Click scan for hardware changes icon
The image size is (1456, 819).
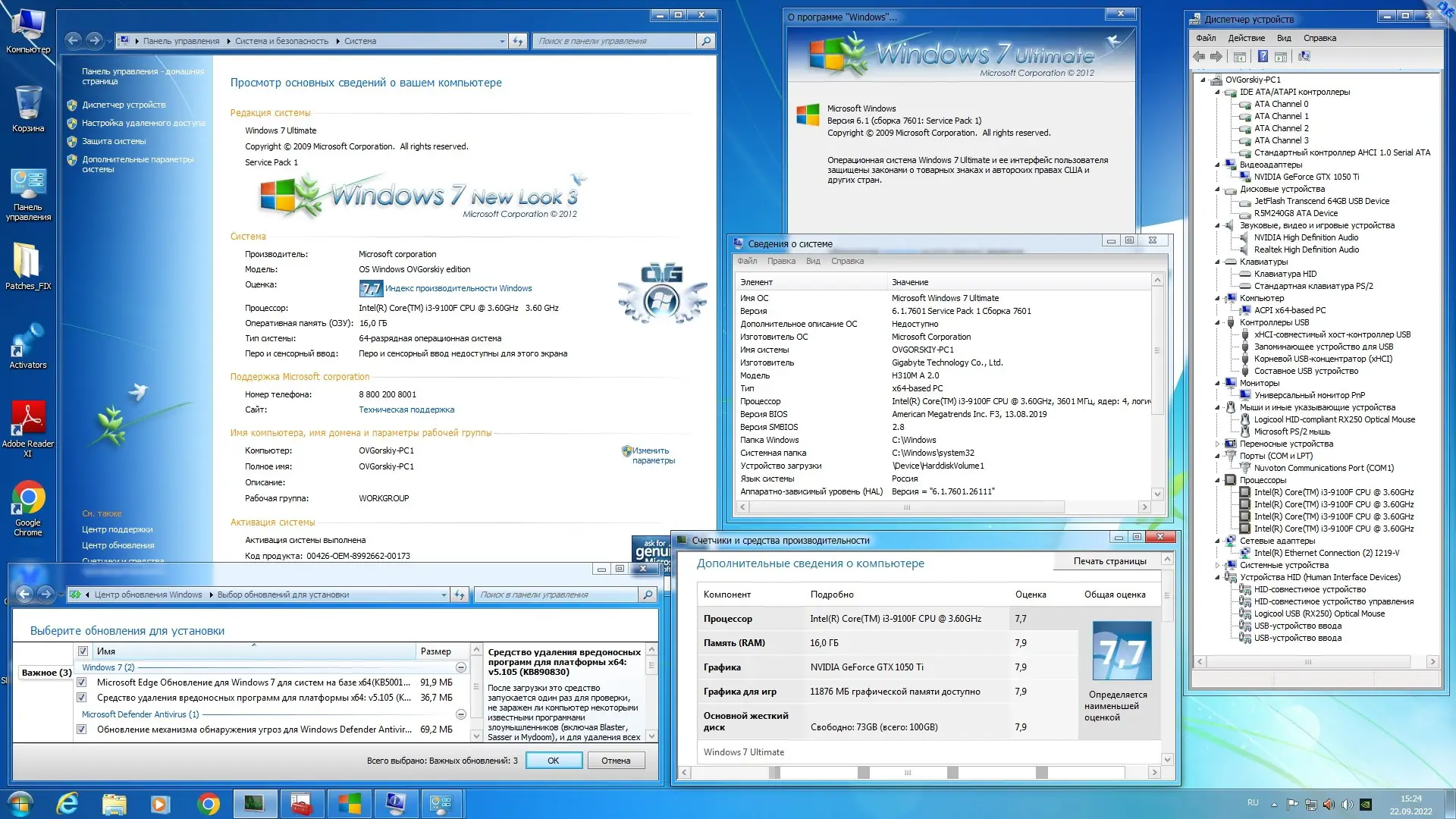tap(1304, 56)
